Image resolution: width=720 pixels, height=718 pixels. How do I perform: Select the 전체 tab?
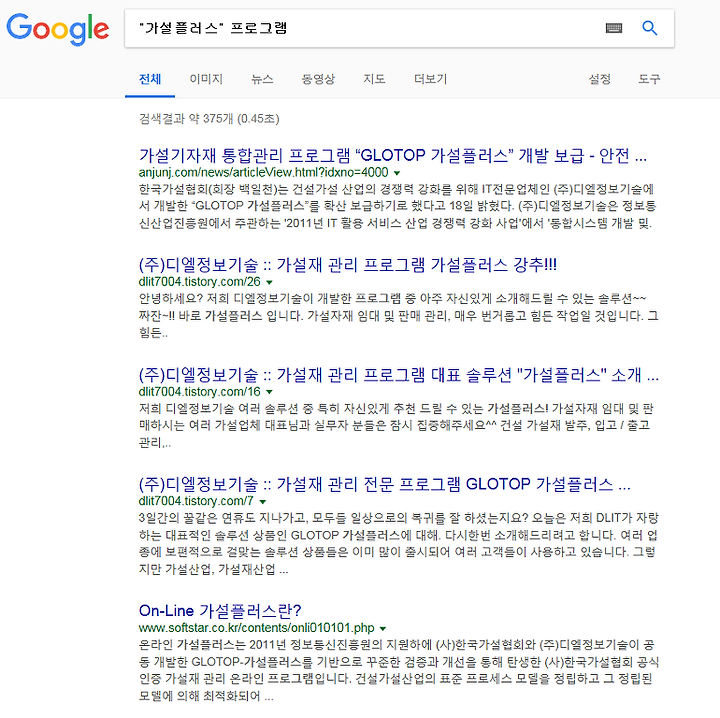click(150, 79)
